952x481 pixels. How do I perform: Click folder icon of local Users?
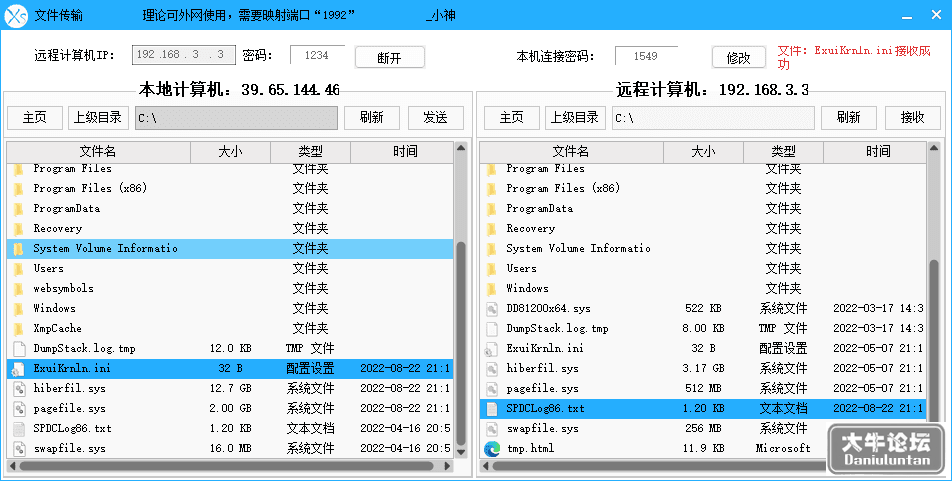(x=19, y=269)
